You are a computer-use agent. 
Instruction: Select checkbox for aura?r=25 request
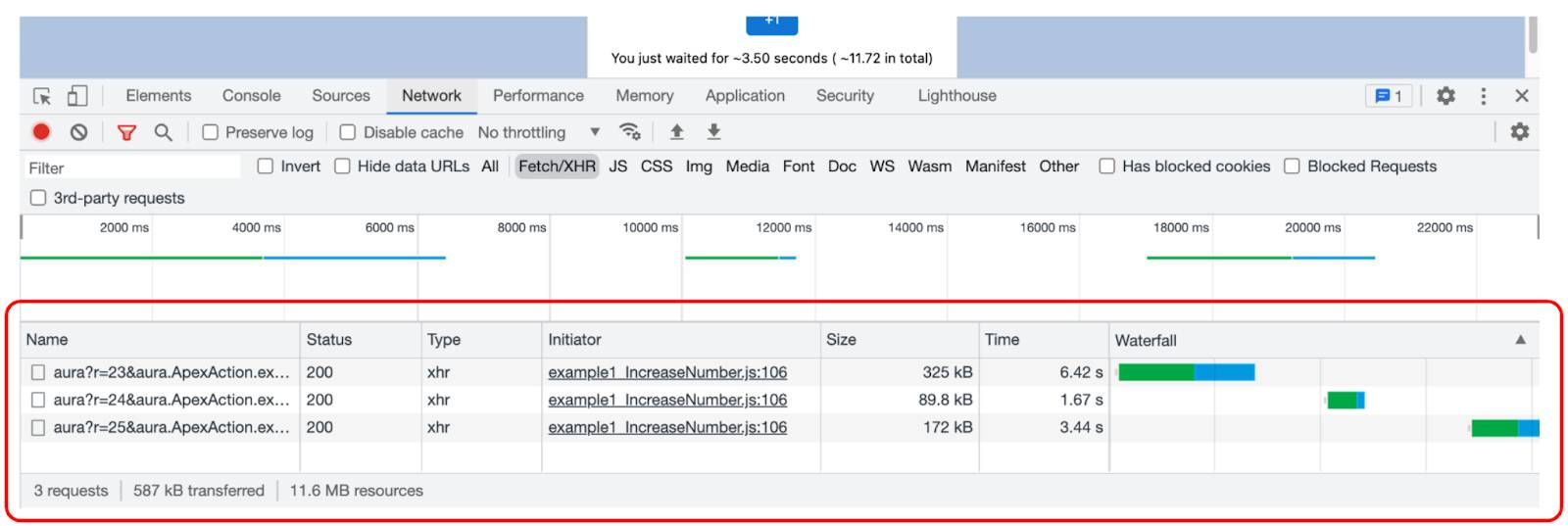click(38, 427)
